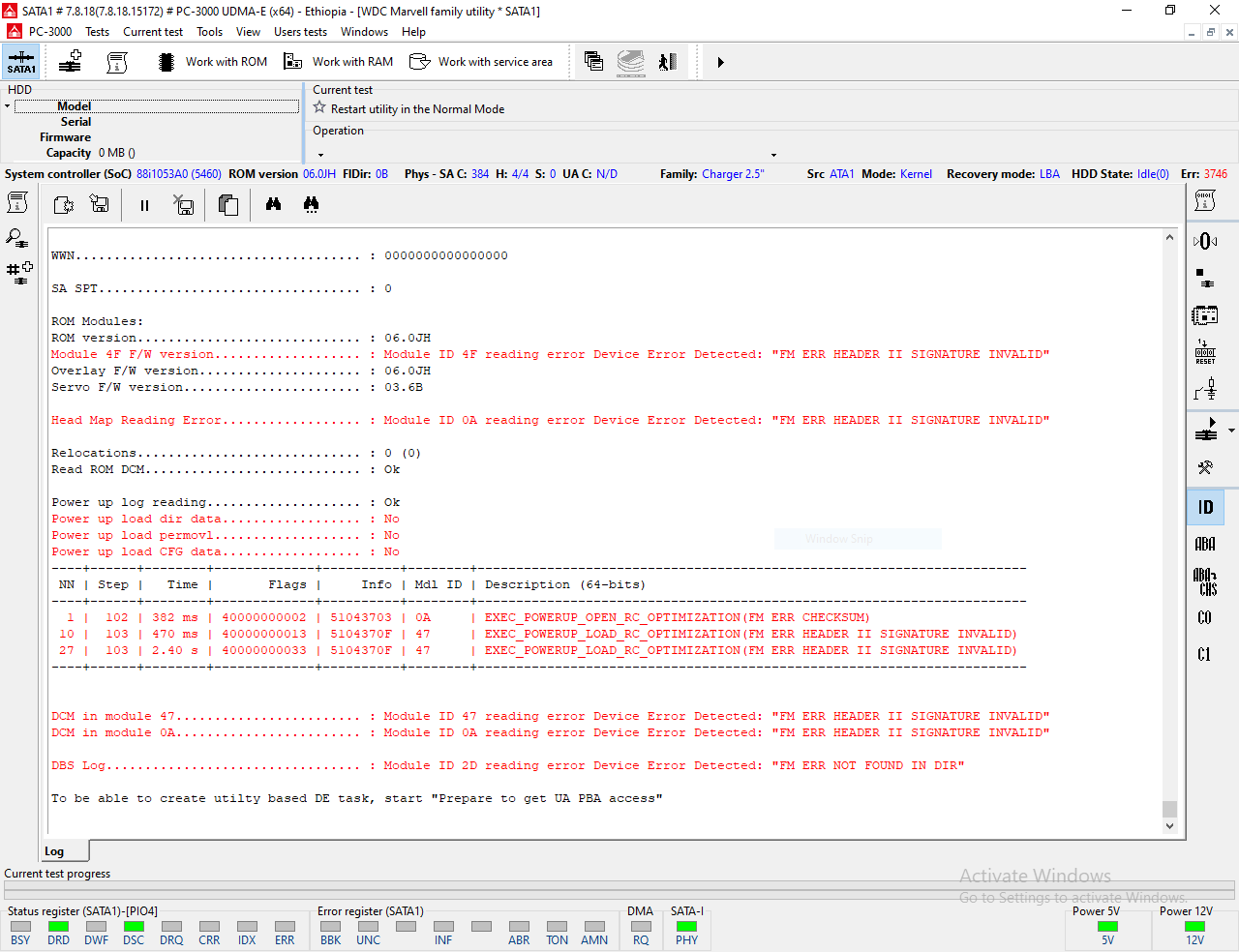
Task: Click the find binoculars icon
Action: [273, 204]
